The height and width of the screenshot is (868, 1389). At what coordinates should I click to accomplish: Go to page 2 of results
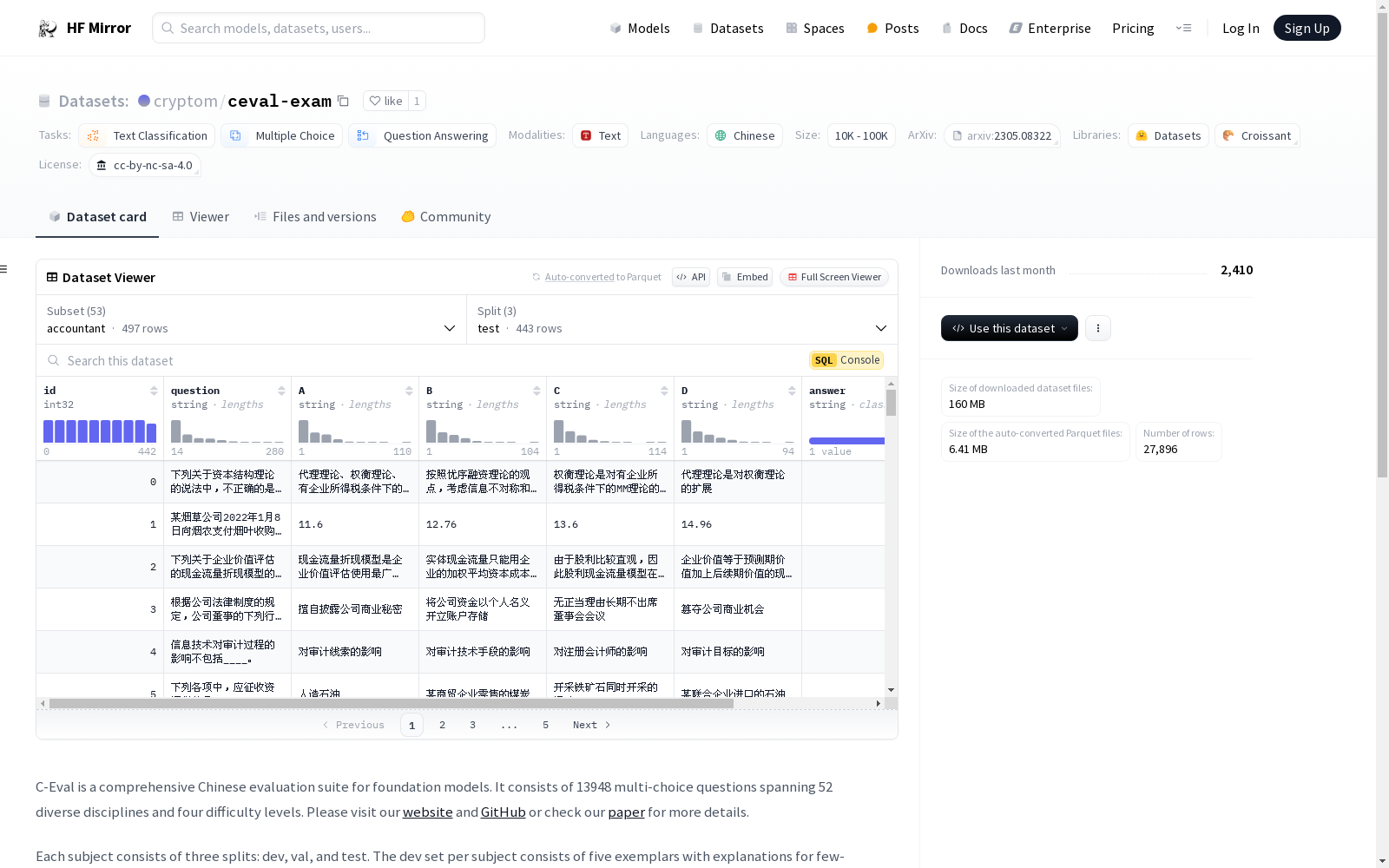point(442,725)
